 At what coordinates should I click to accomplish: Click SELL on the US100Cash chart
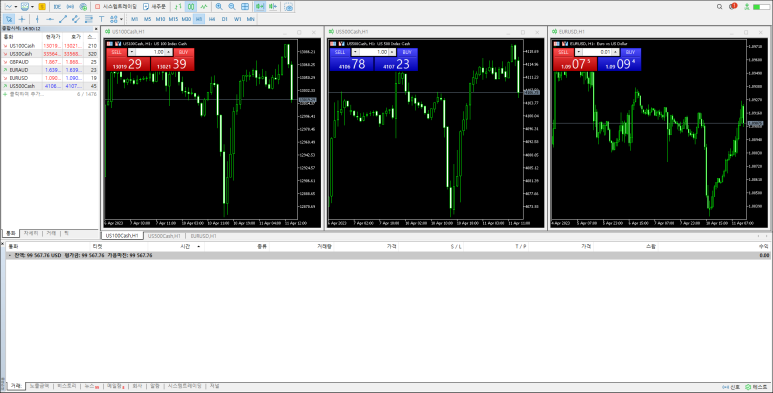coord(116,52)
